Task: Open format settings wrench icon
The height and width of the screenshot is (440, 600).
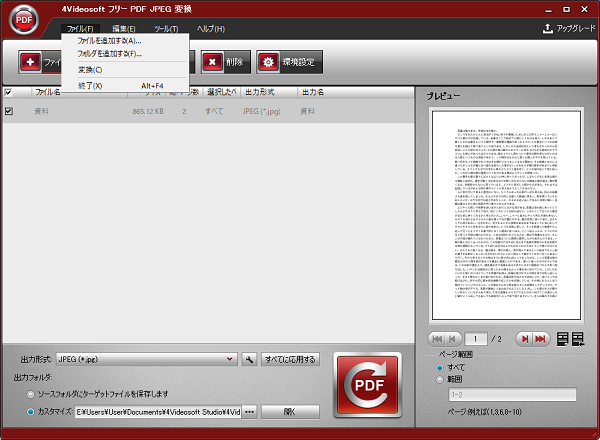Action: click(249, 359)
